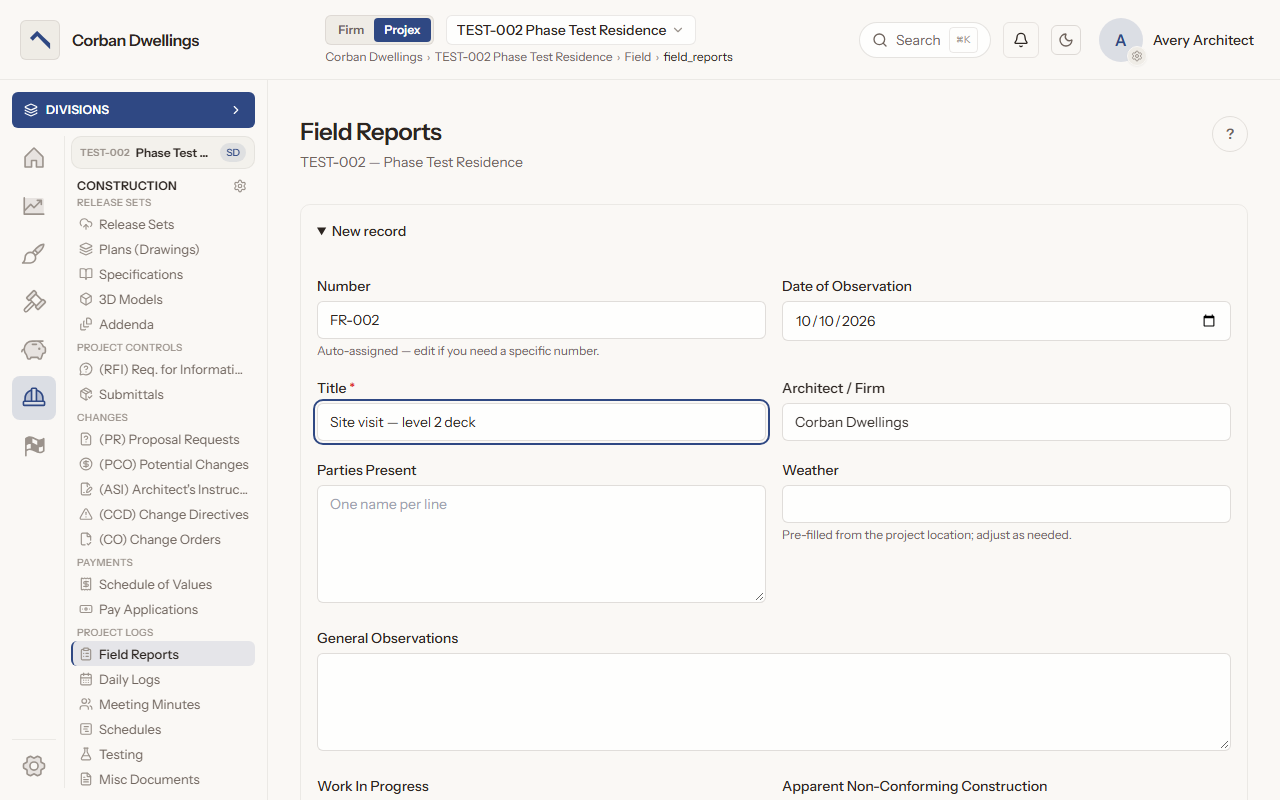The height and width of the screenshot is (800, 1280).
Task: Click the Architect / Firm input field
Action: tap(1006, 422)
